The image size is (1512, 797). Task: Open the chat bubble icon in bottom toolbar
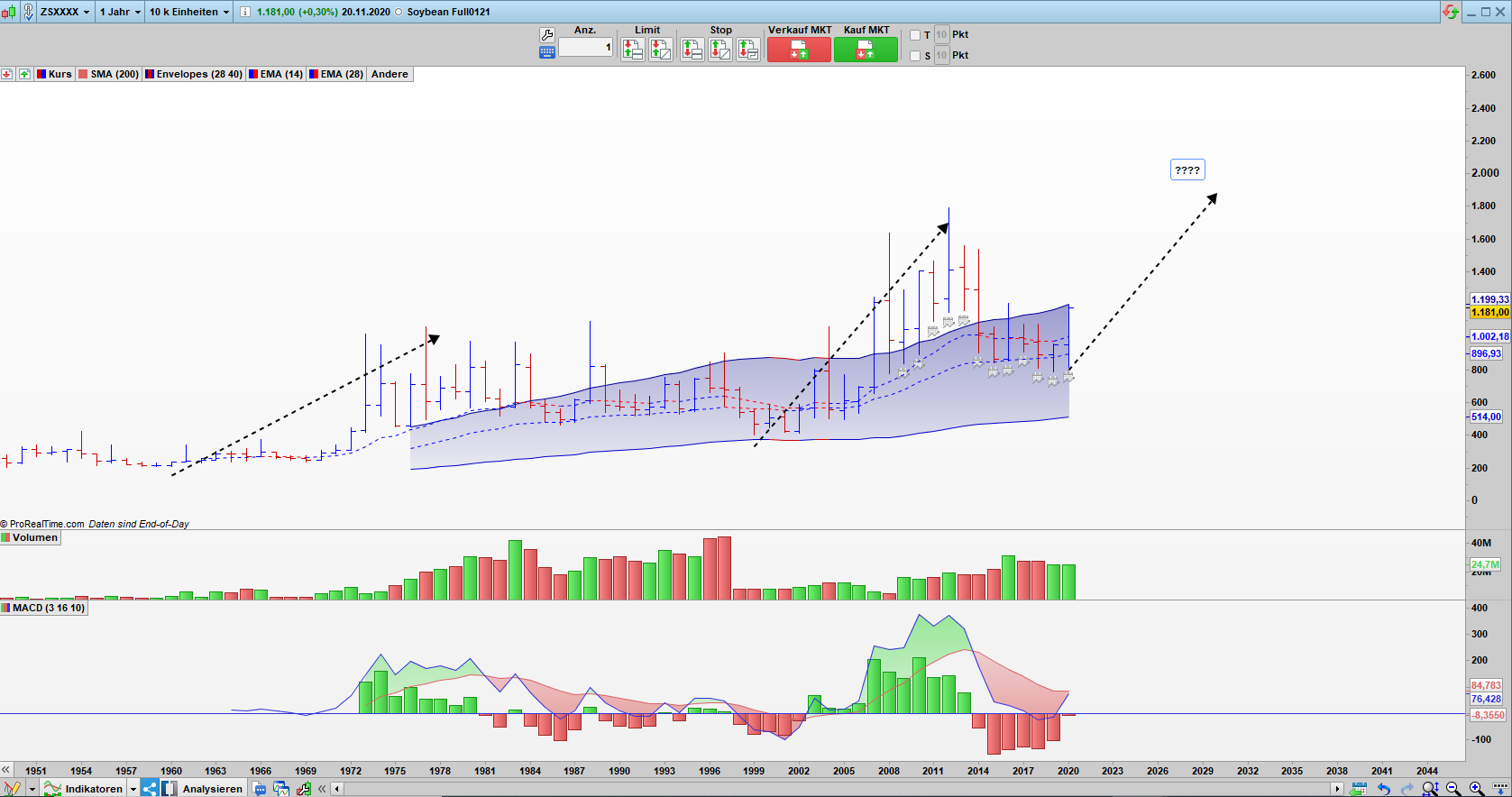[260, 789]
